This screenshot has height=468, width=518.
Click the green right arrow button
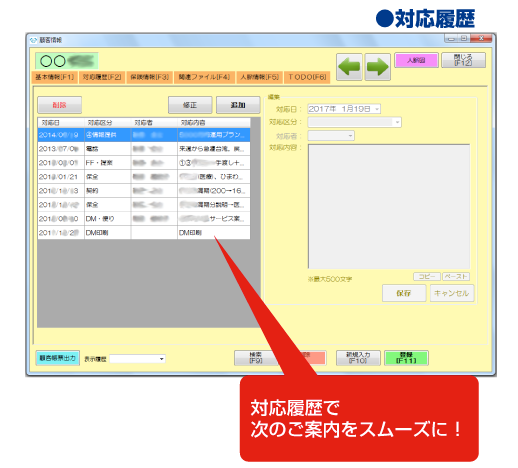click(x=378, y=67)
